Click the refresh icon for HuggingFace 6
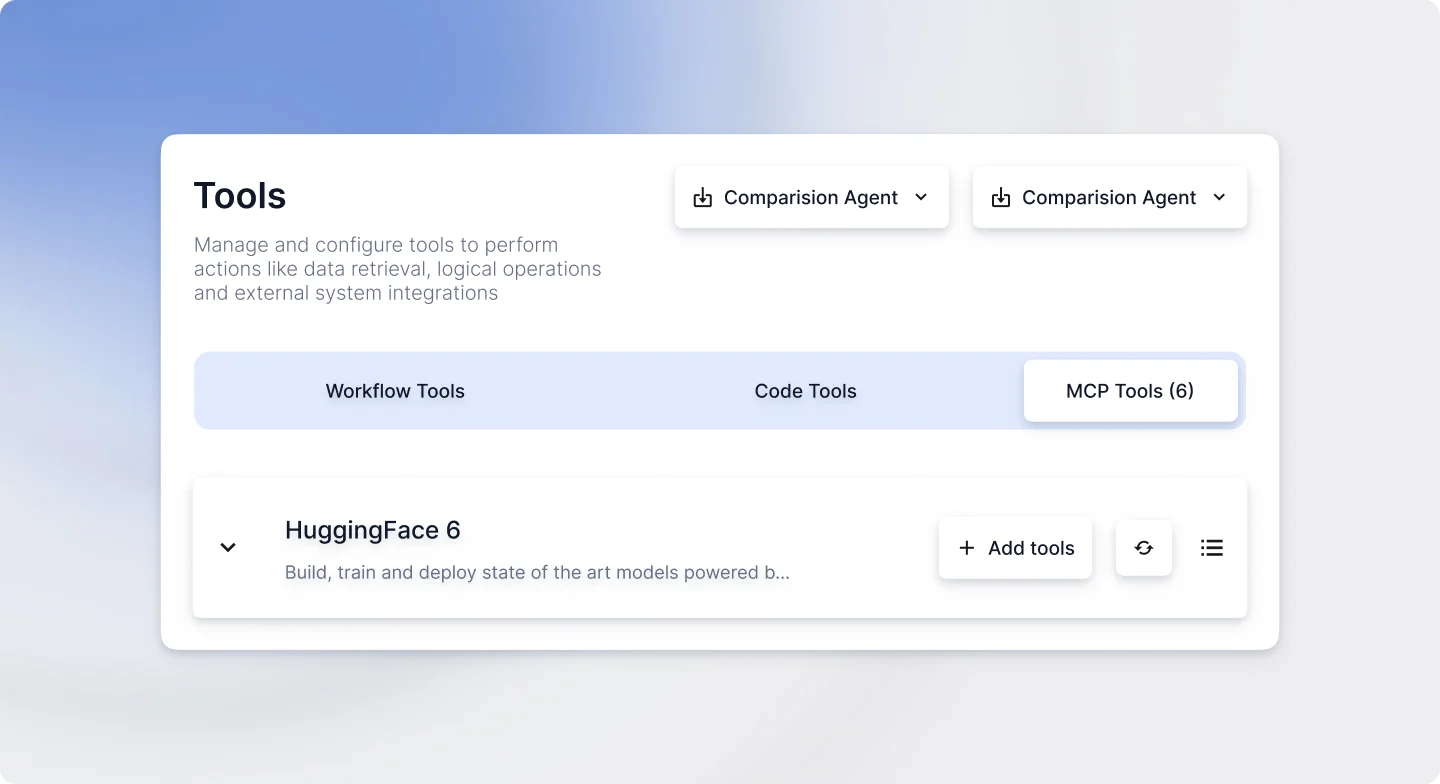Image resolution: width=1440 pixels, height=784 pixels. pos(1144,548)
